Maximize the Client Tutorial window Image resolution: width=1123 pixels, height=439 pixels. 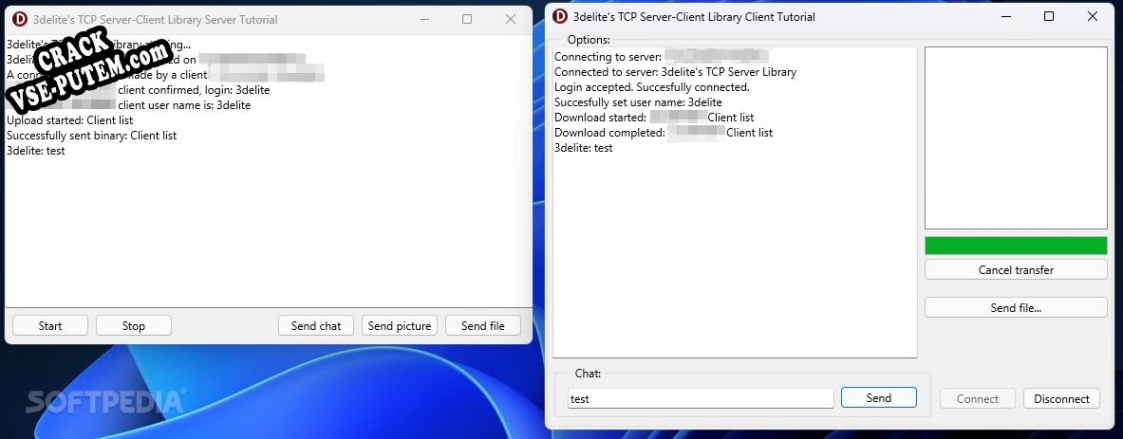pos(1049,16)
